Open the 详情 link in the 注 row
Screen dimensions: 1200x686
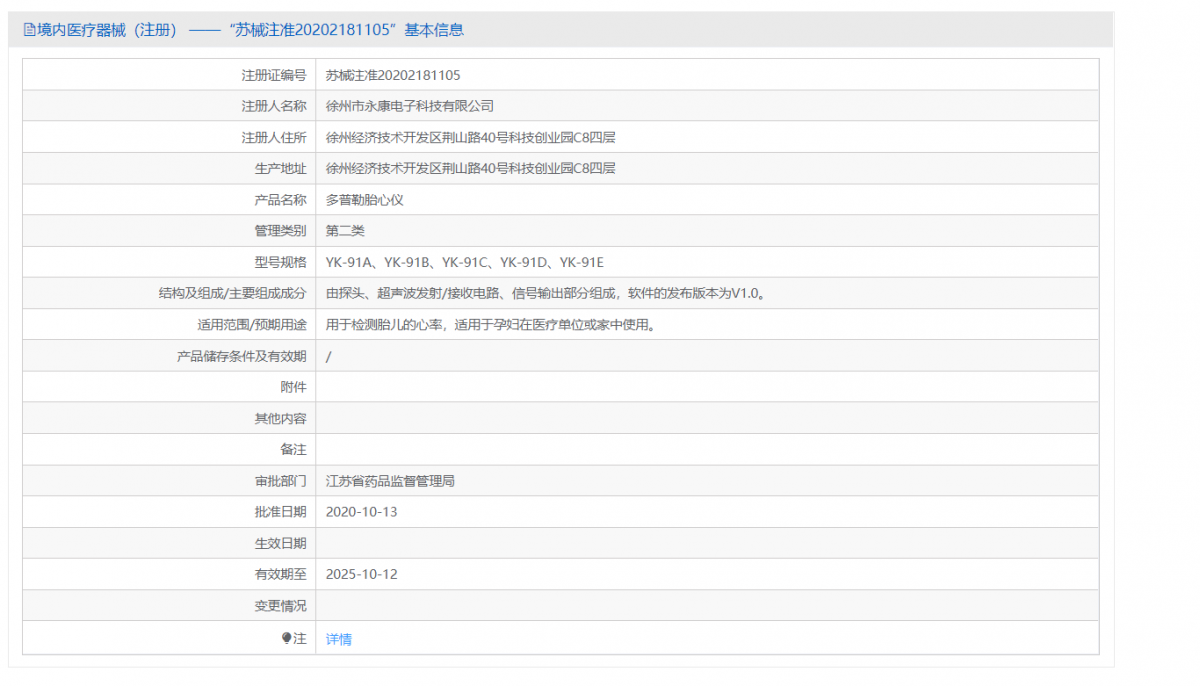[339, 639]
